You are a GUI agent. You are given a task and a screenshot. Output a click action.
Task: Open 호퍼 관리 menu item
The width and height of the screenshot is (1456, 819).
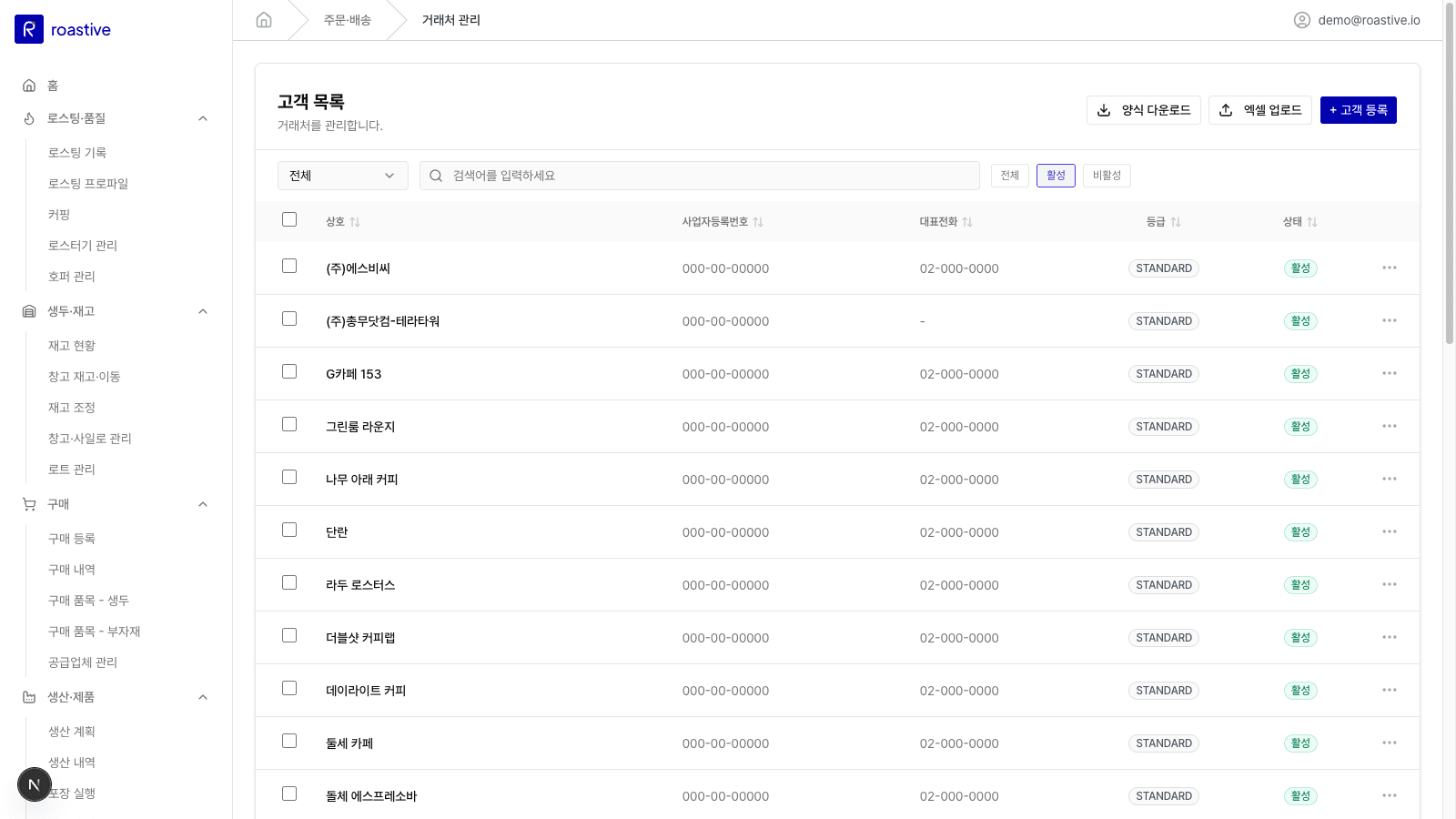pyautogui.click(x=72, y=277)
